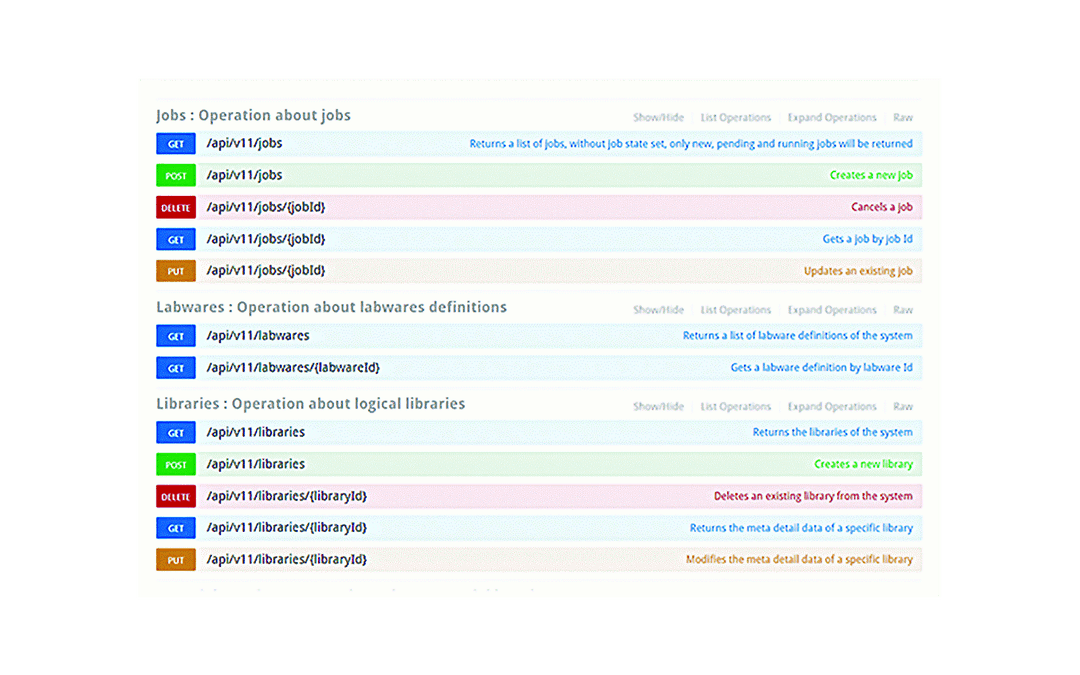Click the GET badge for /api/v11/jobs/{jobId}
Screen dimensions: 1080x675
point(176,240)
